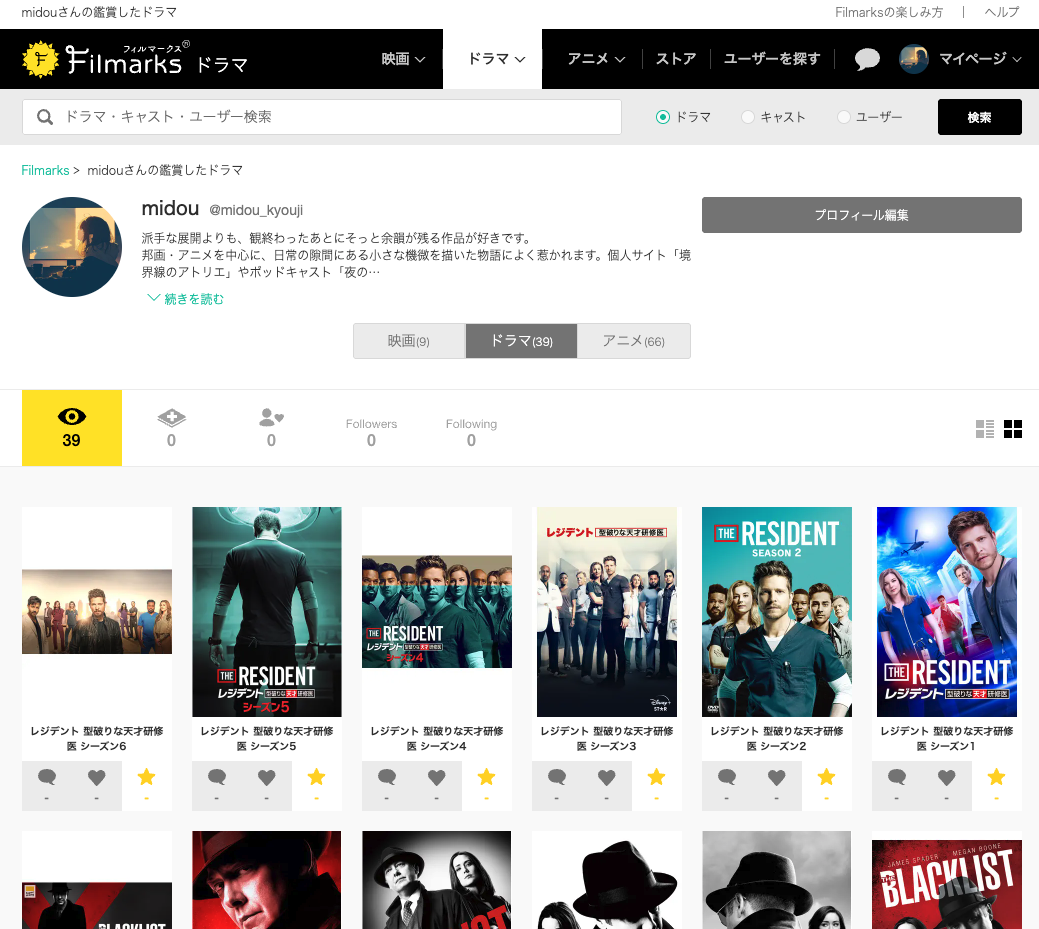The height and width of the screenshot is (929, 1039).
Task: Open the レジデント シーズン4 poster image
Action: [x=437, y=612]
